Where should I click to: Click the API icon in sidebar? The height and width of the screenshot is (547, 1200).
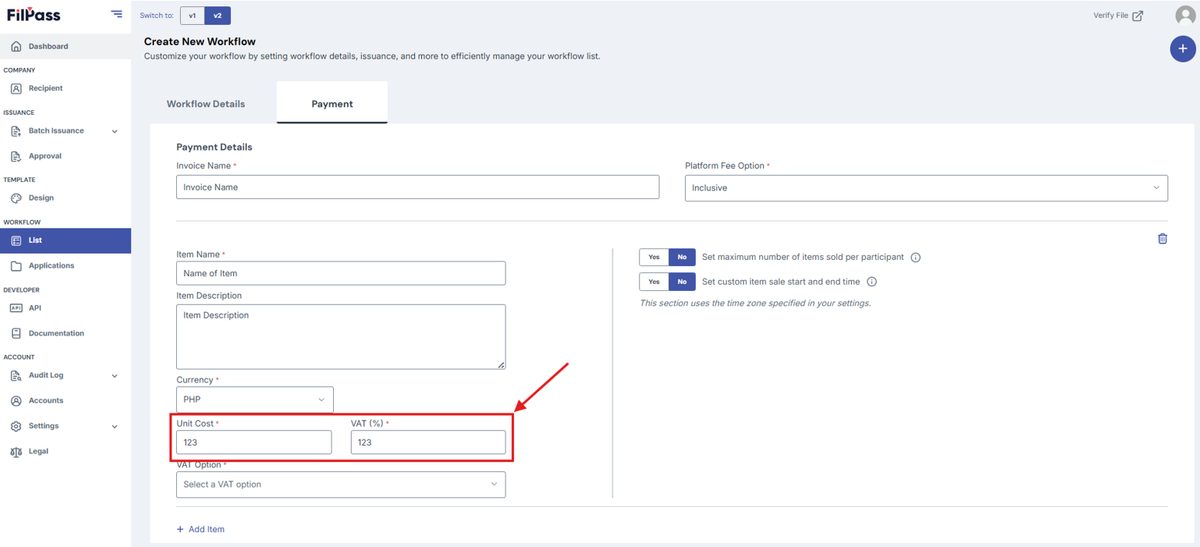[16, 308]
